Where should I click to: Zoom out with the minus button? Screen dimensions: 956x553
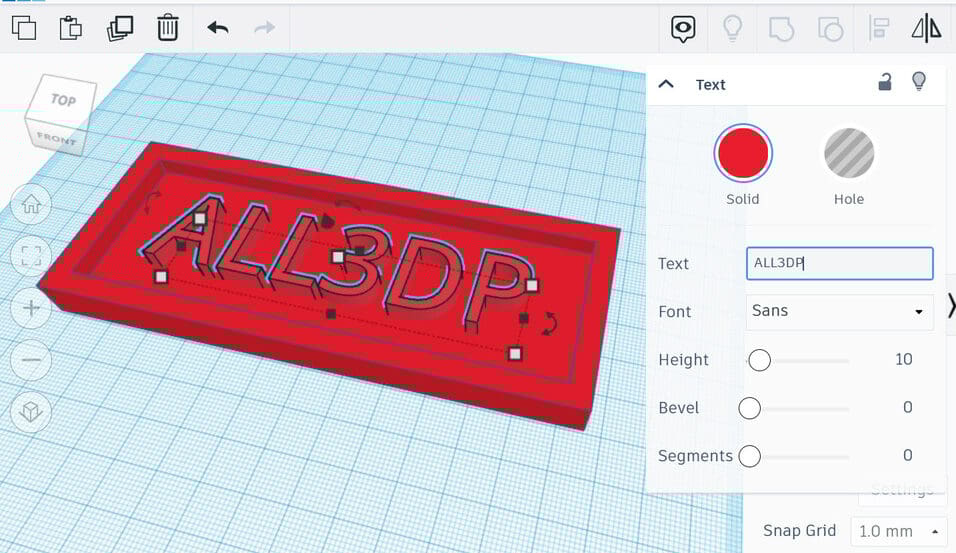point(31,360)
